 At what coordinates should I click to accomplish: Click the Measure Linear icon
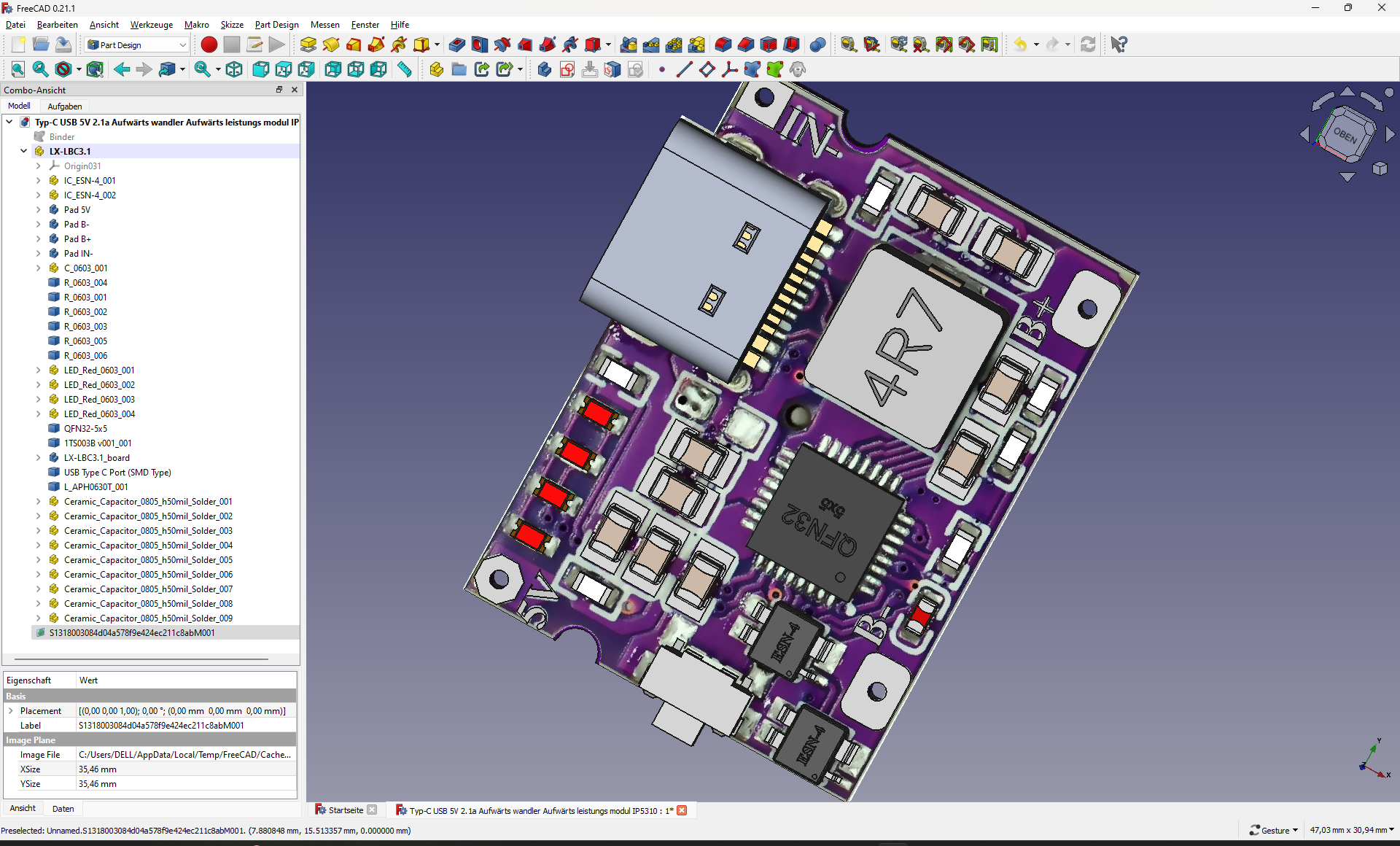[x=849, y=44]
